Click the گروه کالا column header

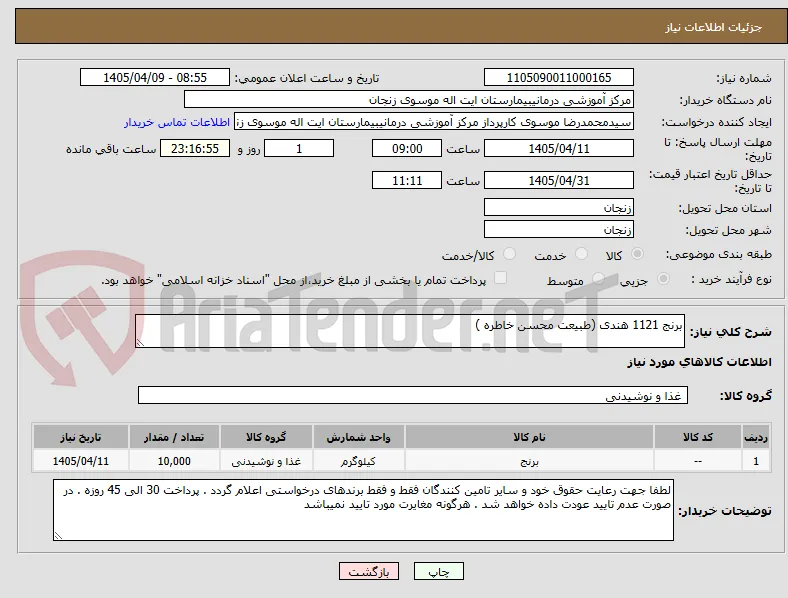coord(266,437)
